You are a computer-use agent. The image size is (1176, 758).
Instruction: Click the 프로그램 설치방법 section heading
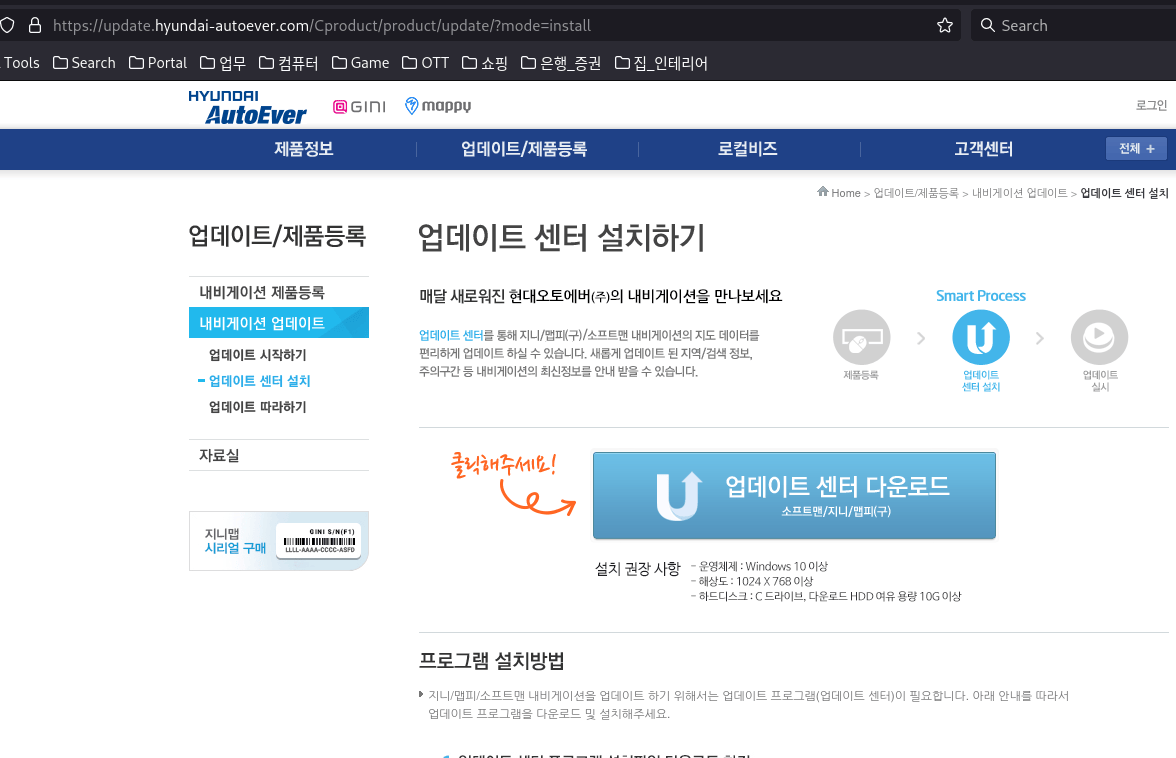tap(491, 661)
